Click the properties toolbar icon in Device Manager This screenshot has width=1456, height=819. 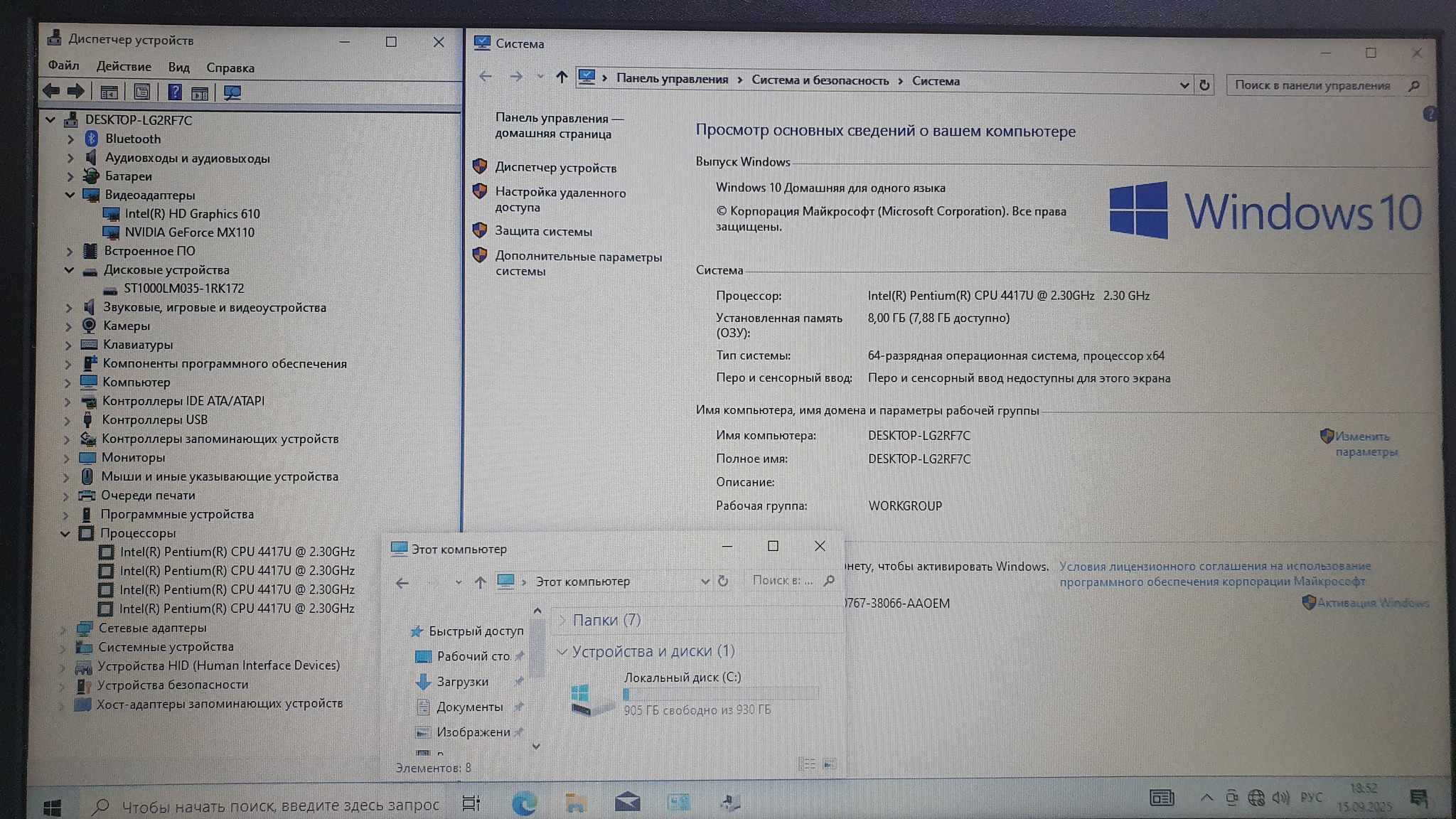[x=141, y=92]
